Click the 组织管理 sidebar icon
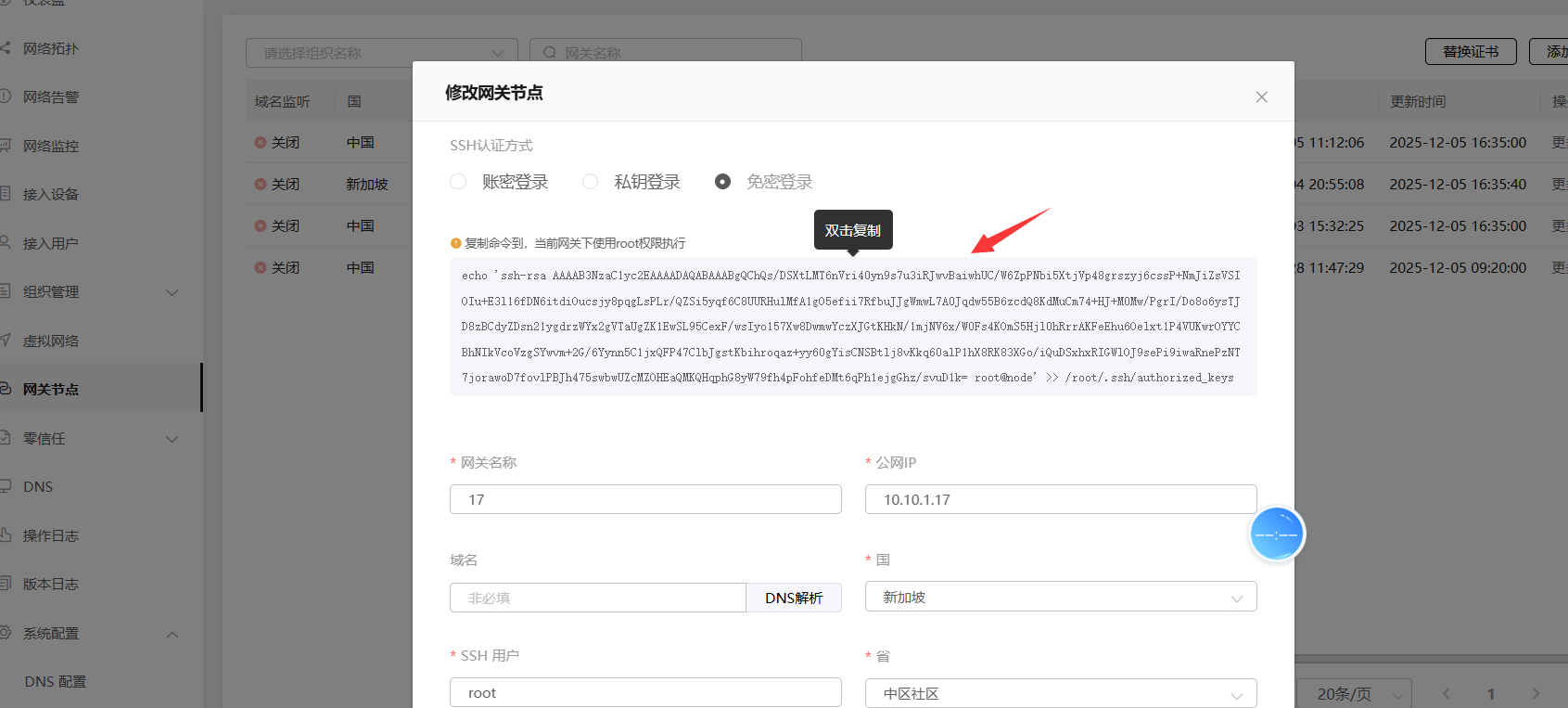This screenshot has width=1568, height=708. (5, 290)
